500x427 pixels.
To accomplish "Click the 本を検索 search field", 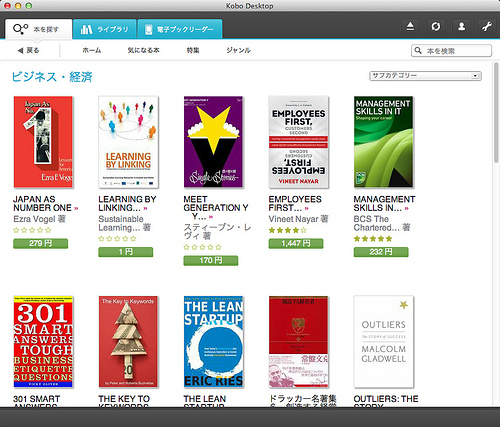I will [x=452, y=51].
